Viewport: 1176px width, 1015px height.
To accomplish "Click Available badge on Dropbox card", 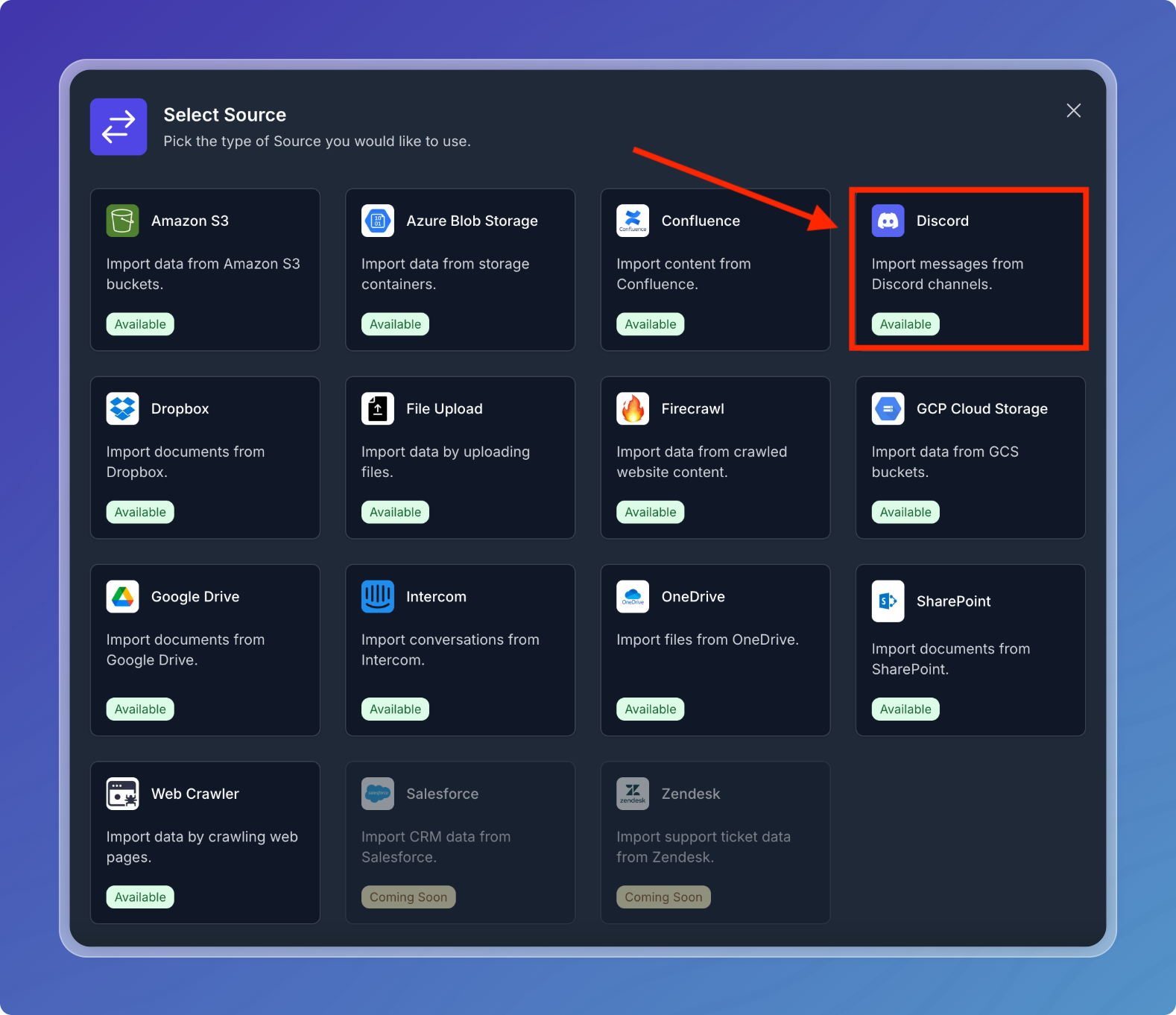I will 140,512.
